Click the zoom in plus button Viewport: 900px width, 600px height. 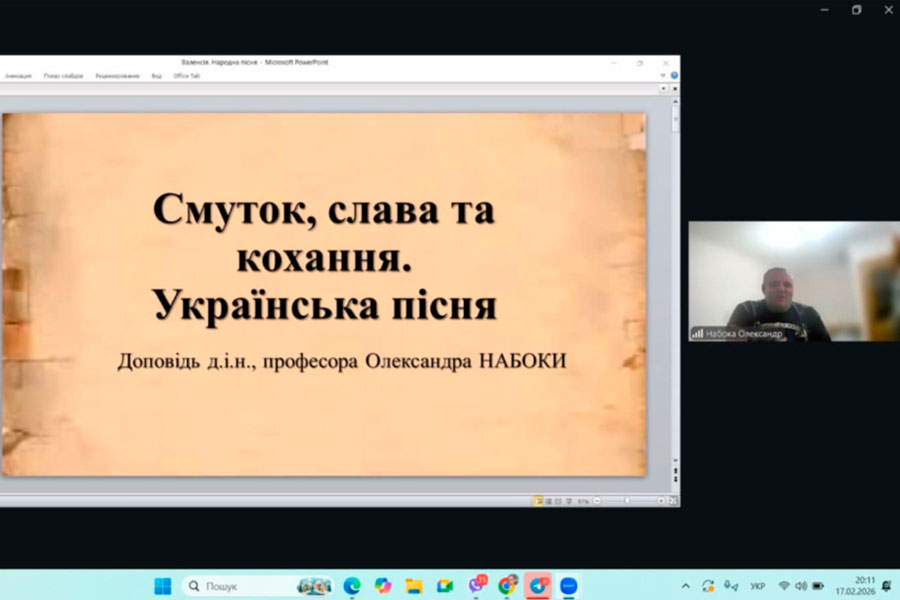(661, 500)
